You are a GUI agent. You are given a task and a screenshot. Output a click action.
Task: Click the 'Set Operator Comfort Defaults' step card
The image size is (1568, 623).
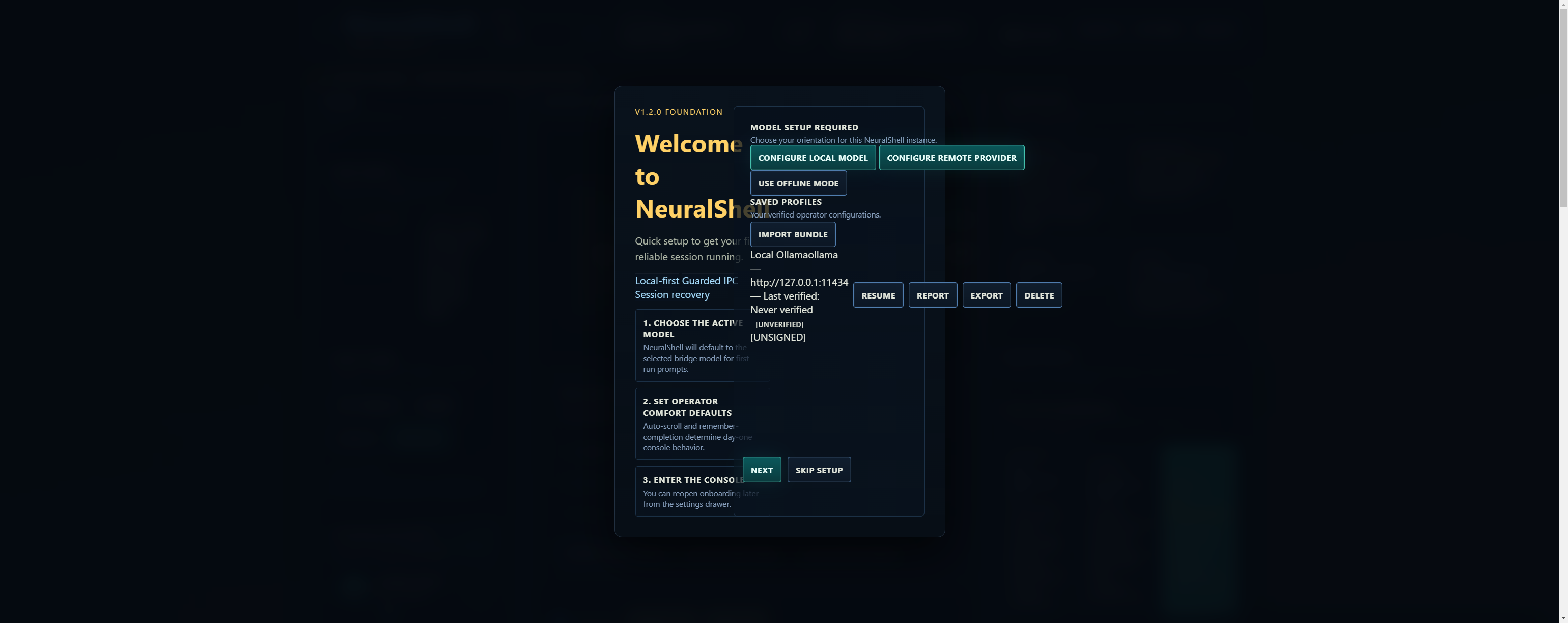pyautogui.click(x=703, y=424)
